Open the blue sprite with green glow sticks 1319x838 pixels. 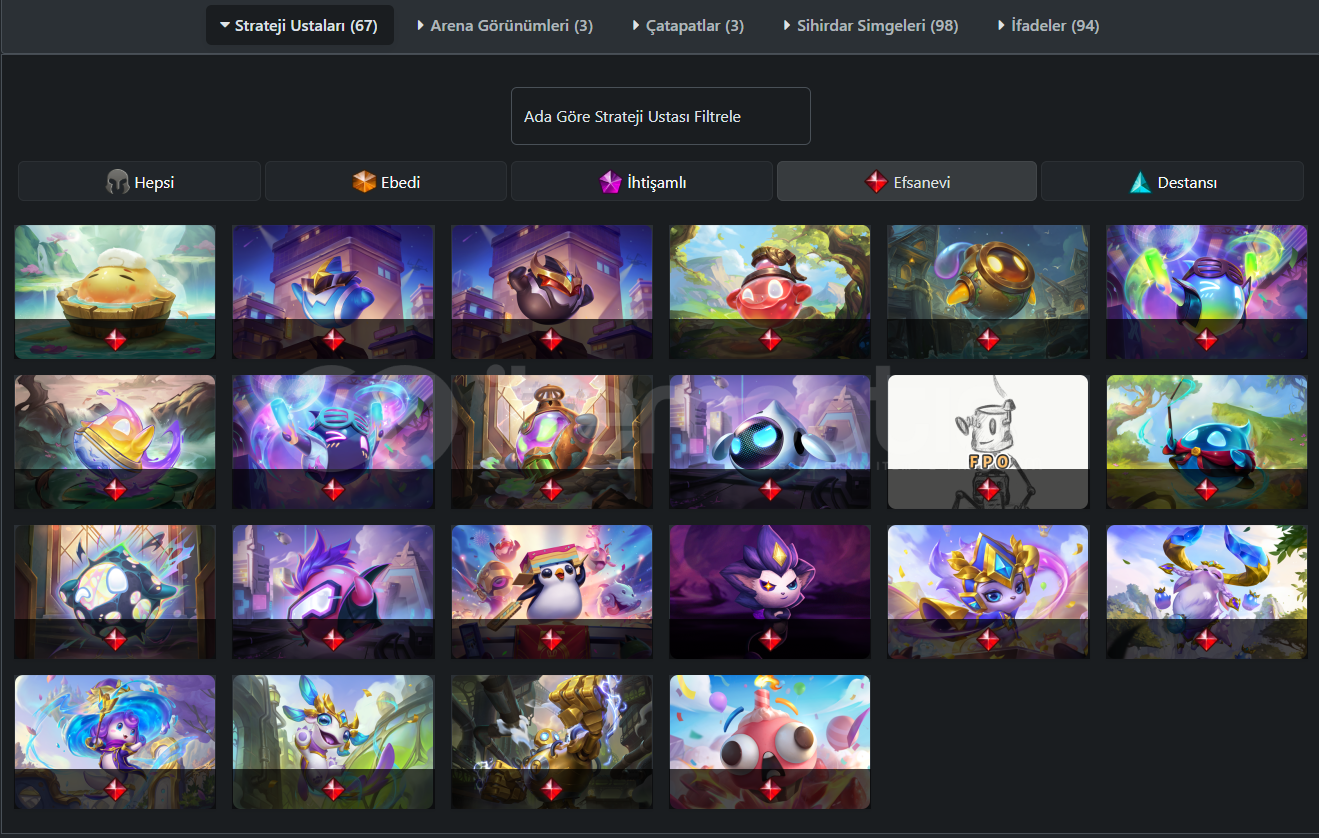click(1207, 291)
